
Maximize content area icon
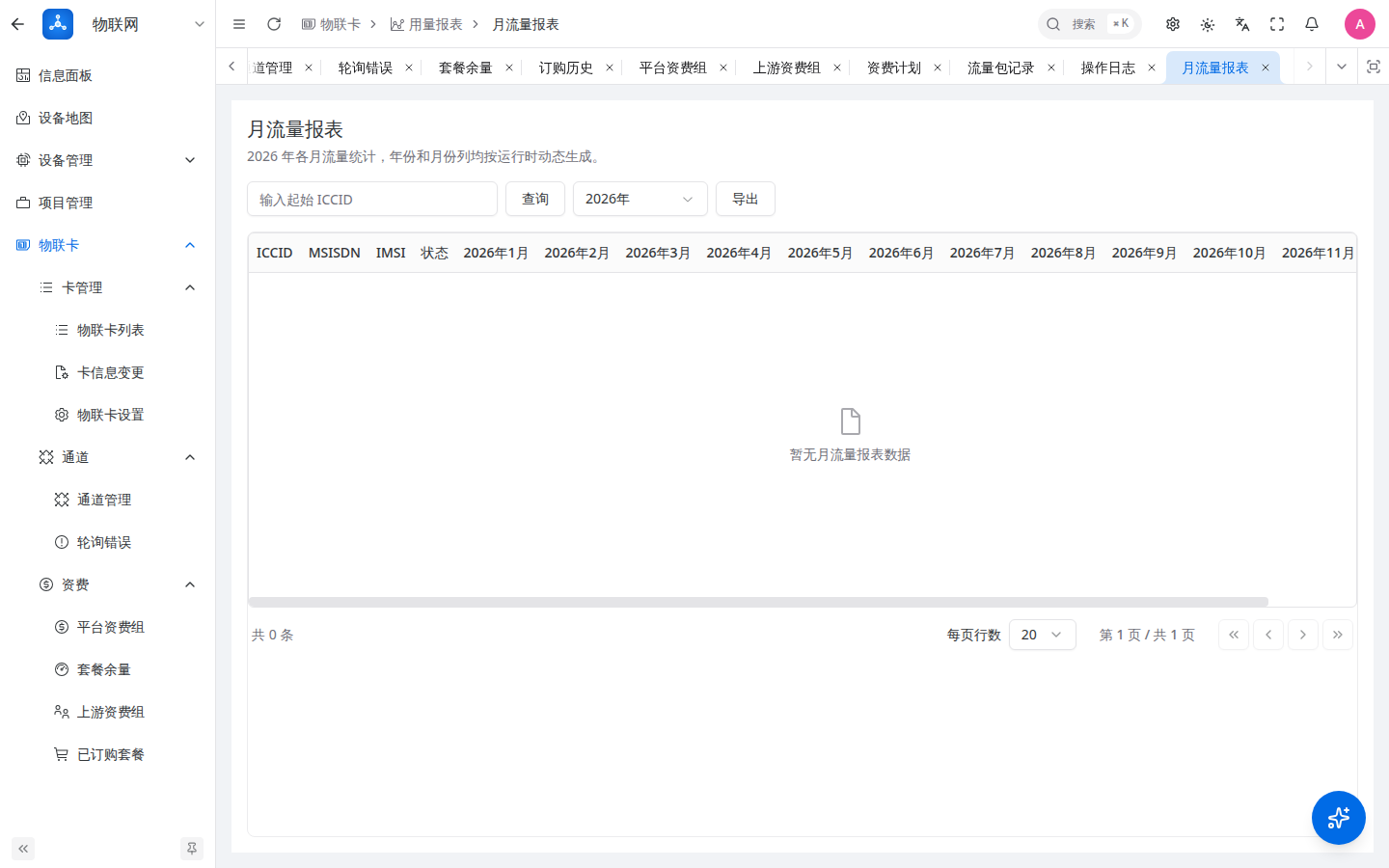1374,67
